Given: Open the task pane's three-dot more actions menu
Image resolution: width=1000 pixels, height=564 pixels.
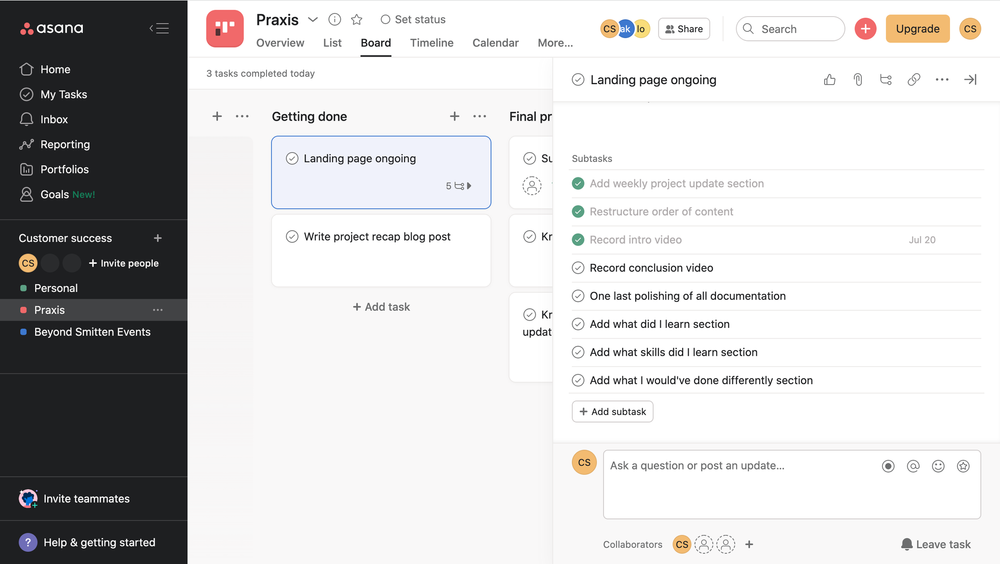Looking at the screenshot, I should point(942,80).
